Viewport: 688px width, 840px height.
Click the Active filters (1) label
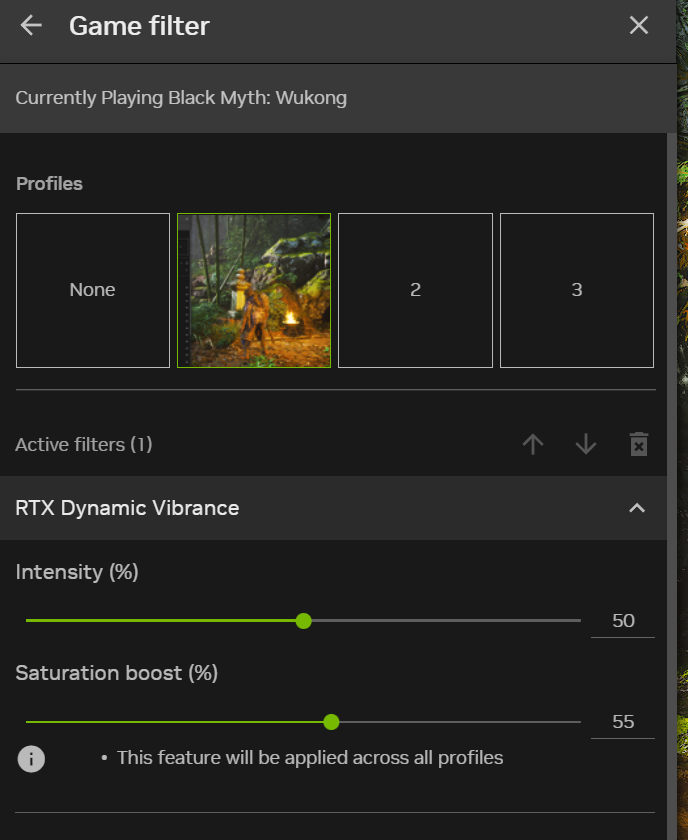point(84,445)
